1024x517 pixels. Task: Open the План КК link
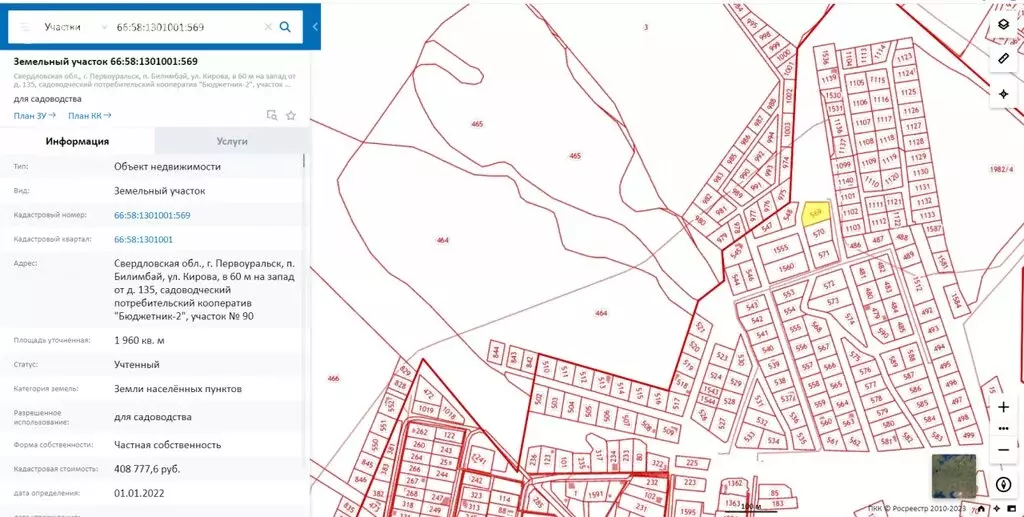(89, 116)
